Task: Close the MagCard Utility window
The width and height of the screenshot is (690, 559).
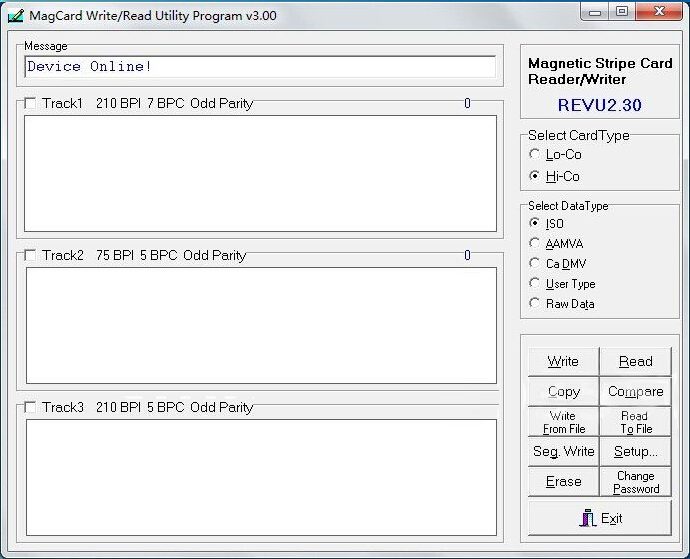Action: click(x=659, y=12)
